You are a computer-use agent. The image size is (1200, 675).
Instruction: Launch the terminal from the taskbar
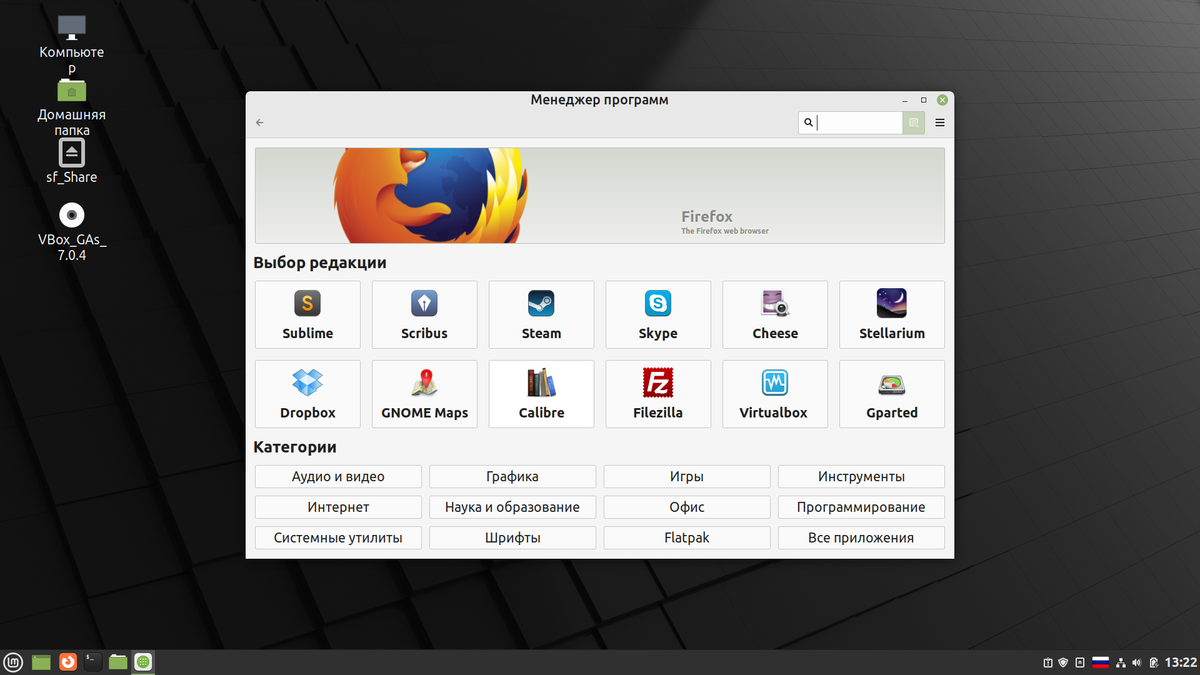(92, 661)
